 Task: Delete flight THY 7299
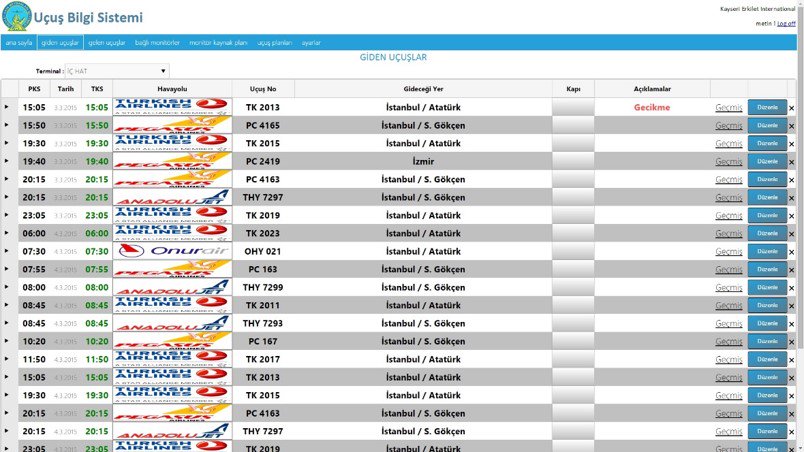point(791,288)
